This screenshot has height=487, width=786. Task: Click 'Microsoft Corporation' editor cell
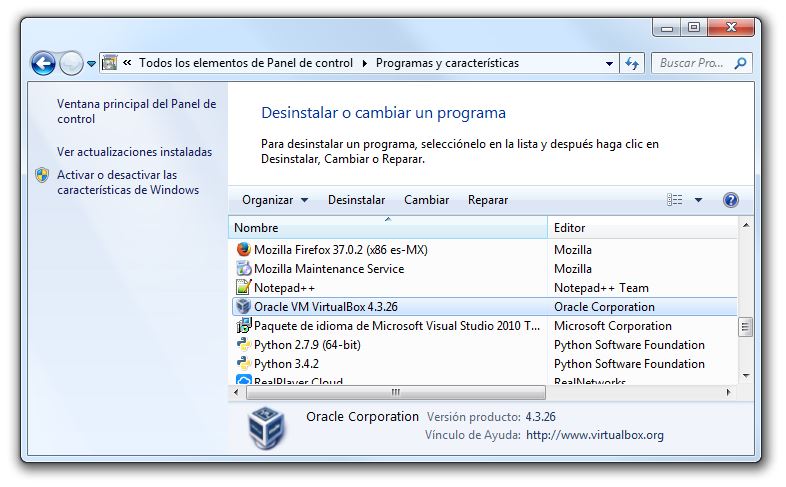tap(613, 326)
